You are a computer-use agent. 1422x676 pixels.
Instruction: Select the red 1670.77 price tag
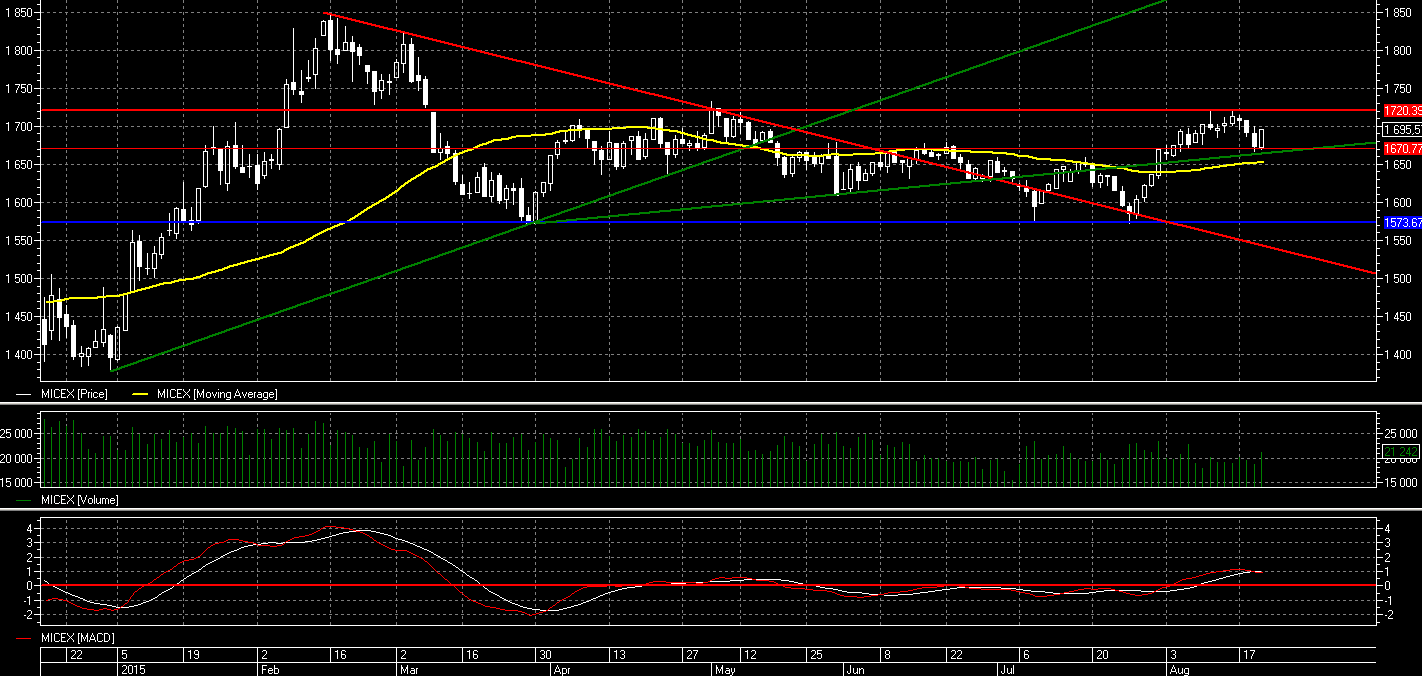(x=1401, y=148)
